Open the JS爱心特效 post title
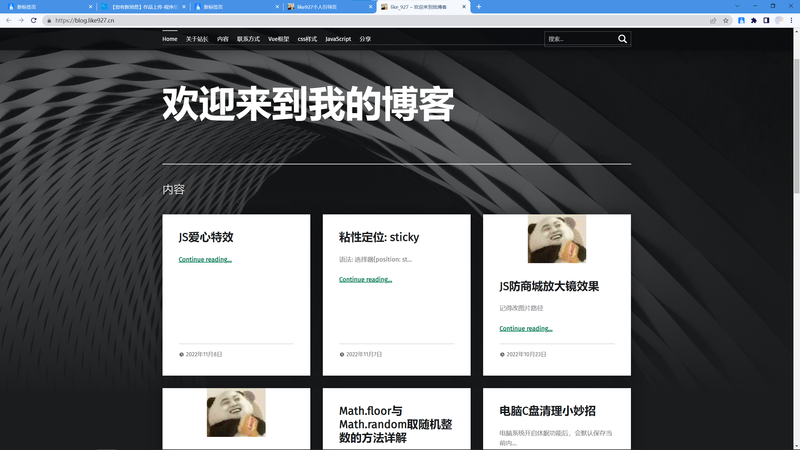800x450 pixels. [x=206, y=237]
